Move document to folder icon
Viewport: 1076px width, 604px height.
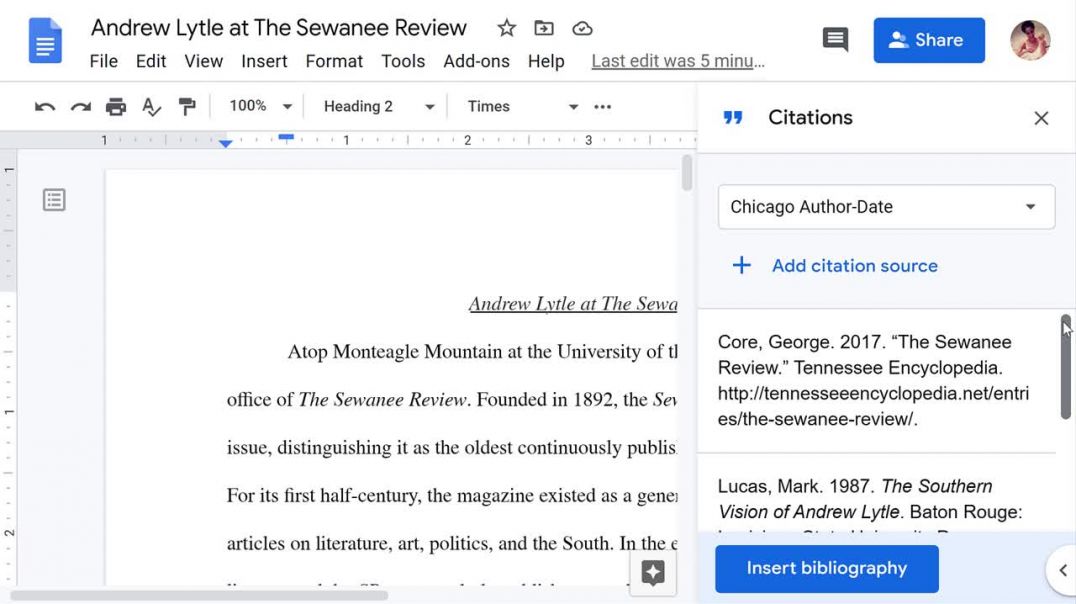[x=543, y=28]
